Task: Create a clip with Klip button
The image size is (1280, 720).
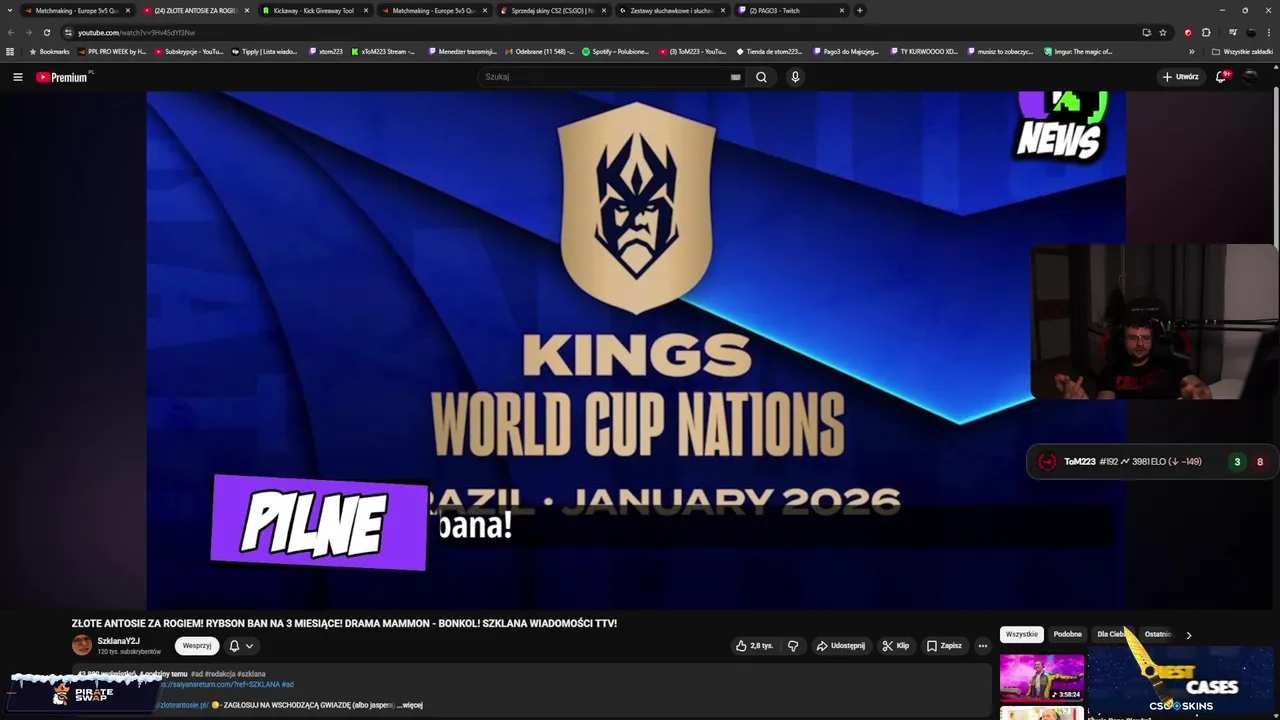Action: pos(895,646)
